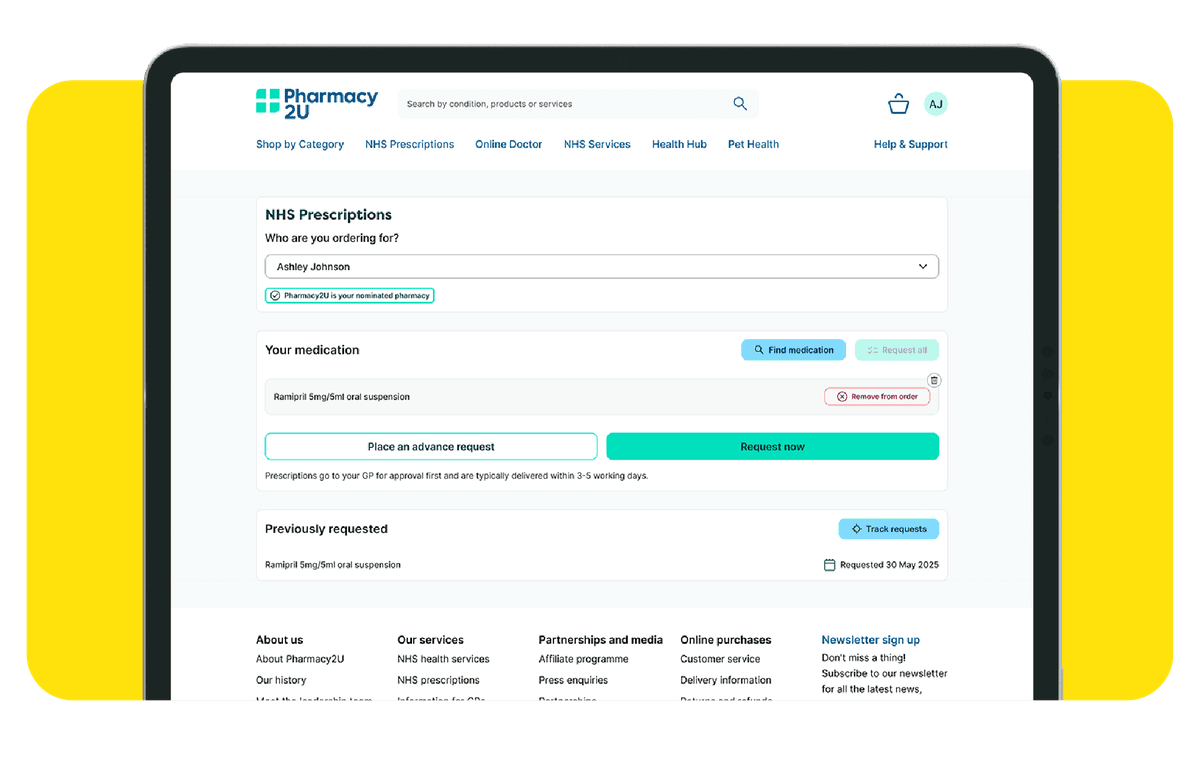Open Online Doctor menu
Image resolution: width=1200 pixels, height=780 pixels.
[509, 144]
